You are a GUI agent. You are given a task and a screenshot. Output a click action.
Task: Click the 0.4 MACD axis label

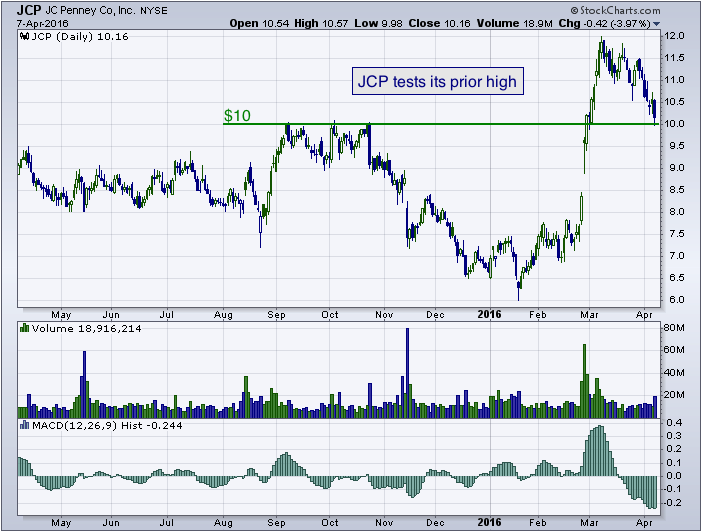pyautogui.click(x=674, y=423)
